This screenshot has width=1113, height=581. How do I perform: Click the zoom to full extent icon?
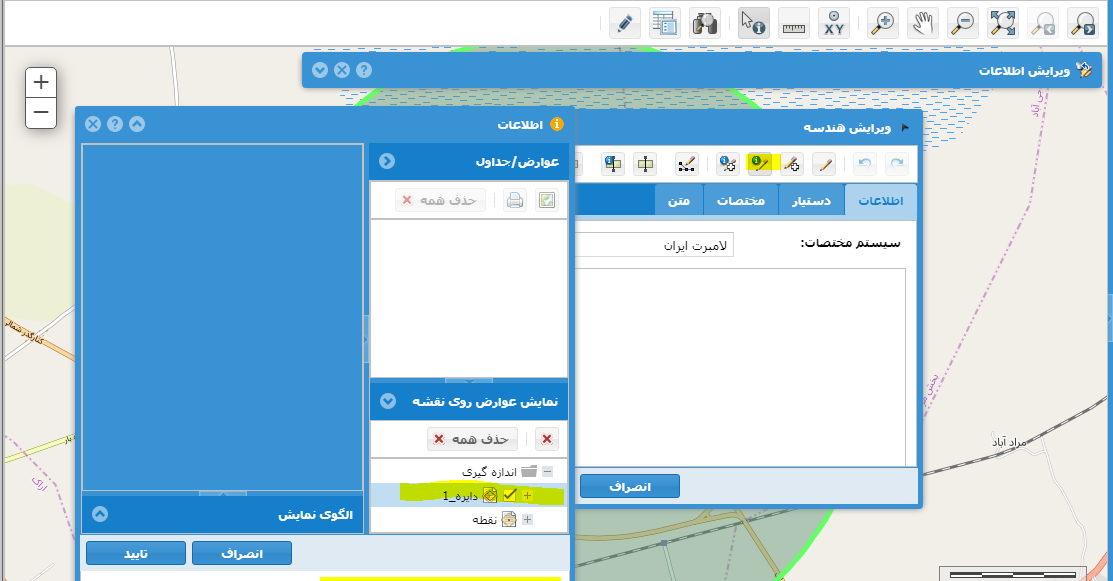pos(1002,23)
